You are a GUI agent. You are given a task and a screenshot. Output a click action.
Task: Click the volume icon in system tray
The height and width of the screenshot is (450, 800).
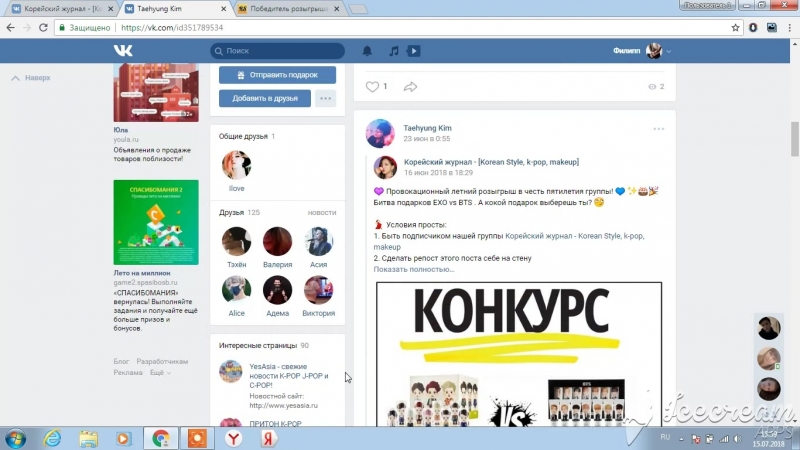[x=738, y=438]
